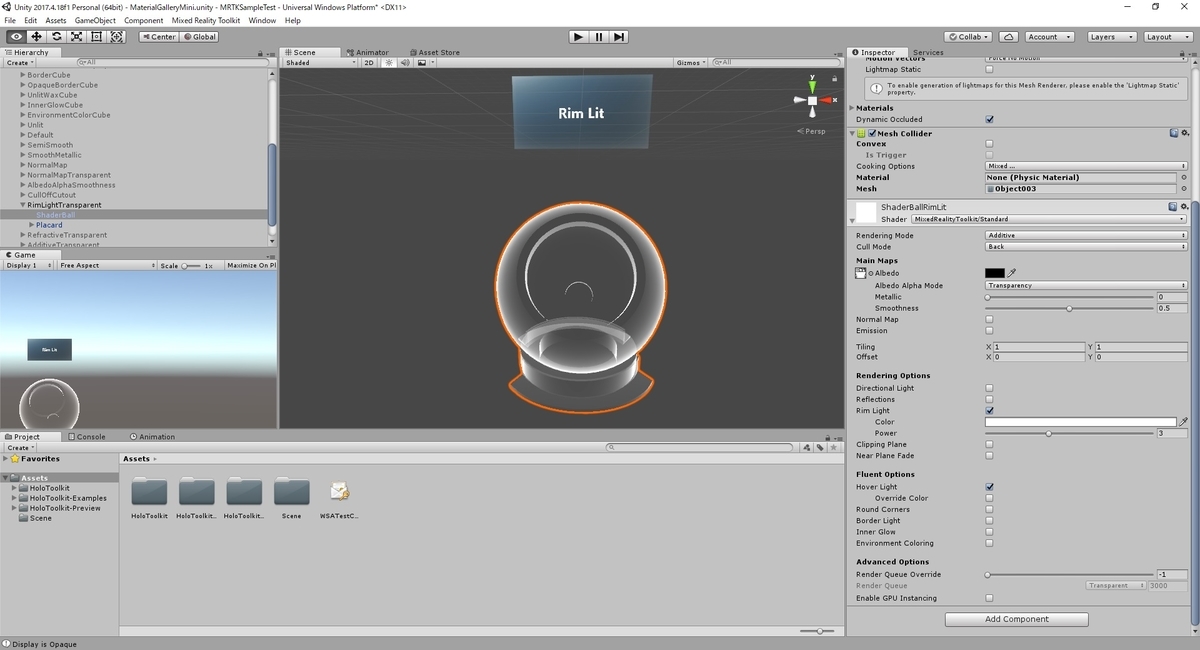Open Cull Mode dropdown
This screenshot has height=650, width=1200.
[1087, 246]
